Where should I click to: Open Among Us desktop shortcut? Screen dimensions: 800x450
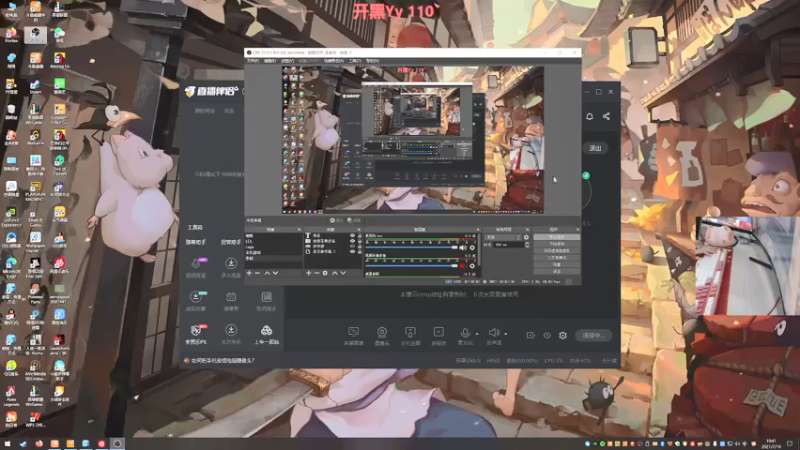60,61
